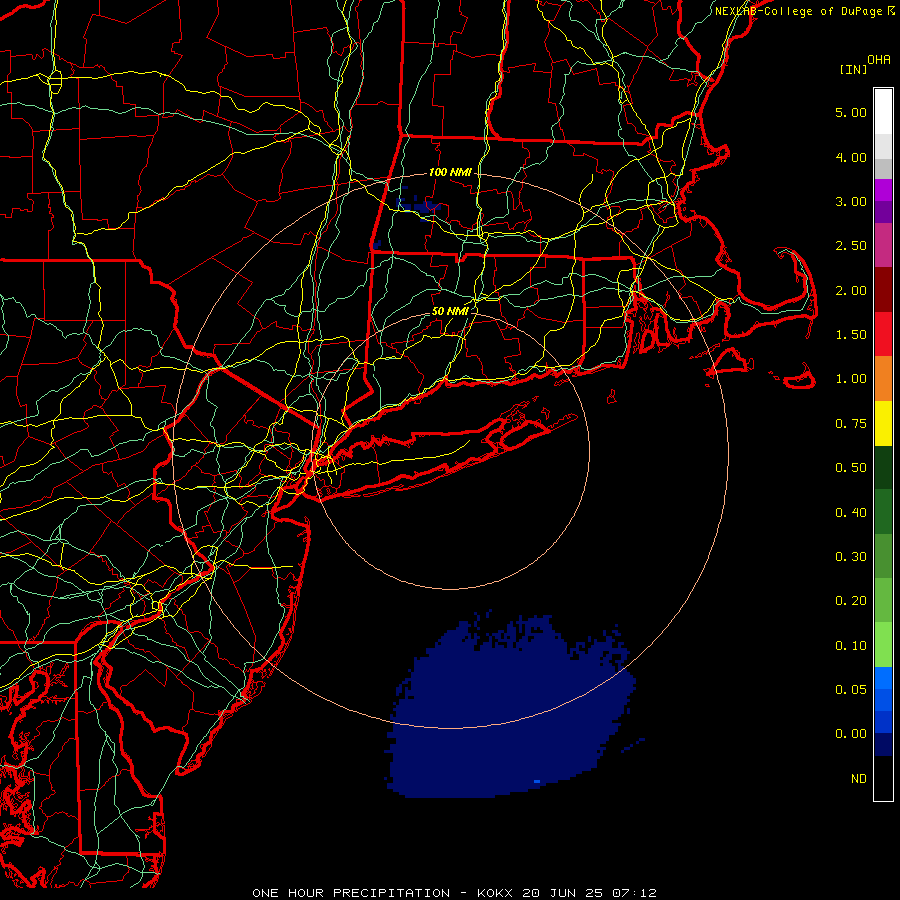The height and width of the screenshot is (900, 900).
Task: Click the 100 NMI range ring label
Action: click(450, 172)
